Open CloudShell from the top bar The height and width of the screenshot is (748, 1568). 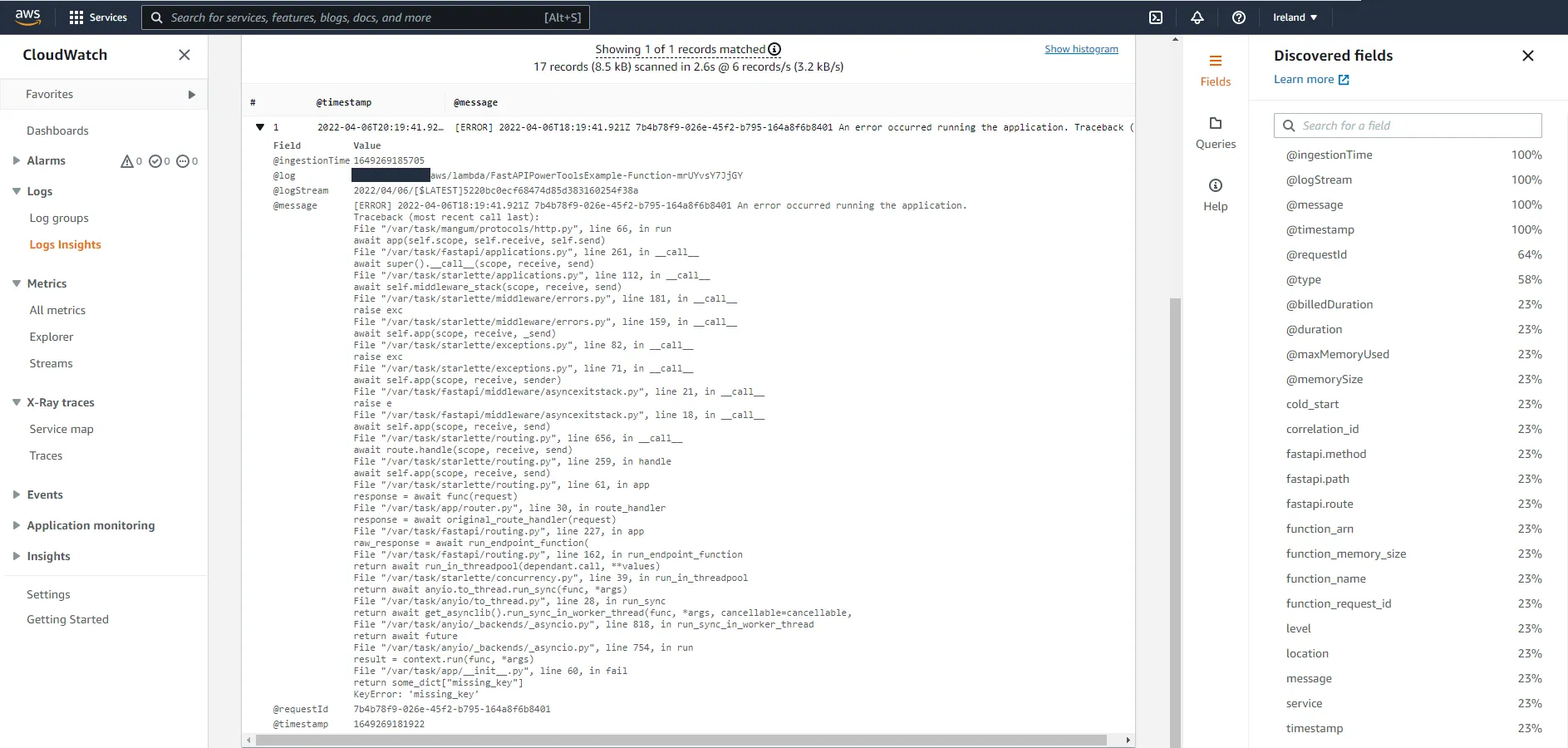(x=1155, y=17)
